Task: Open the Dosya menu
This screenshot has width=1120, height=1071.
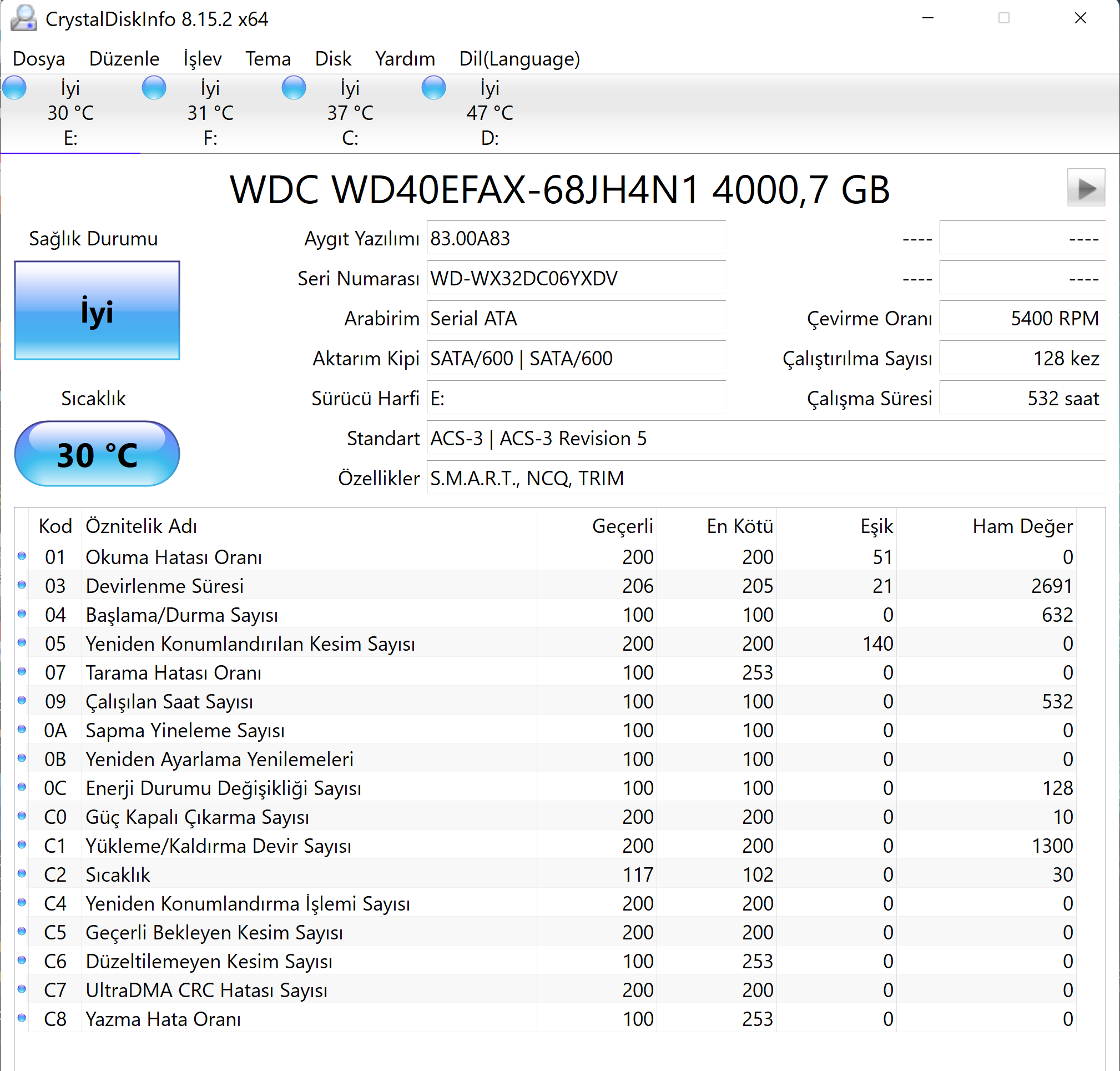Action: tap(39, 59)
